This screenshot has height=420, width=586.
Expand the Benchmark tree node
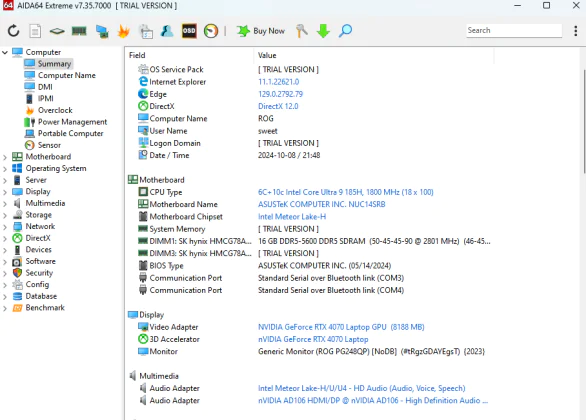(5, 308)
